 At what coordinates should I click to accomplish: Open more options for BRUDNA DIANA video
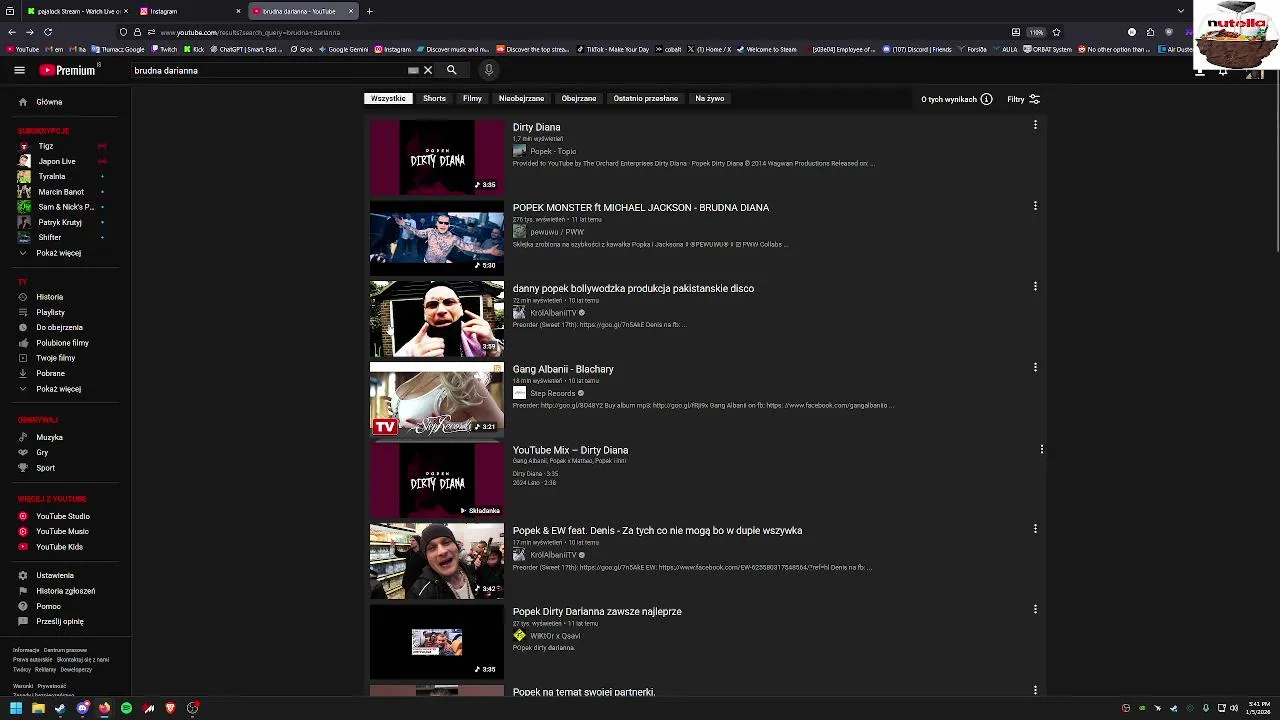(x=1035, y=206)
